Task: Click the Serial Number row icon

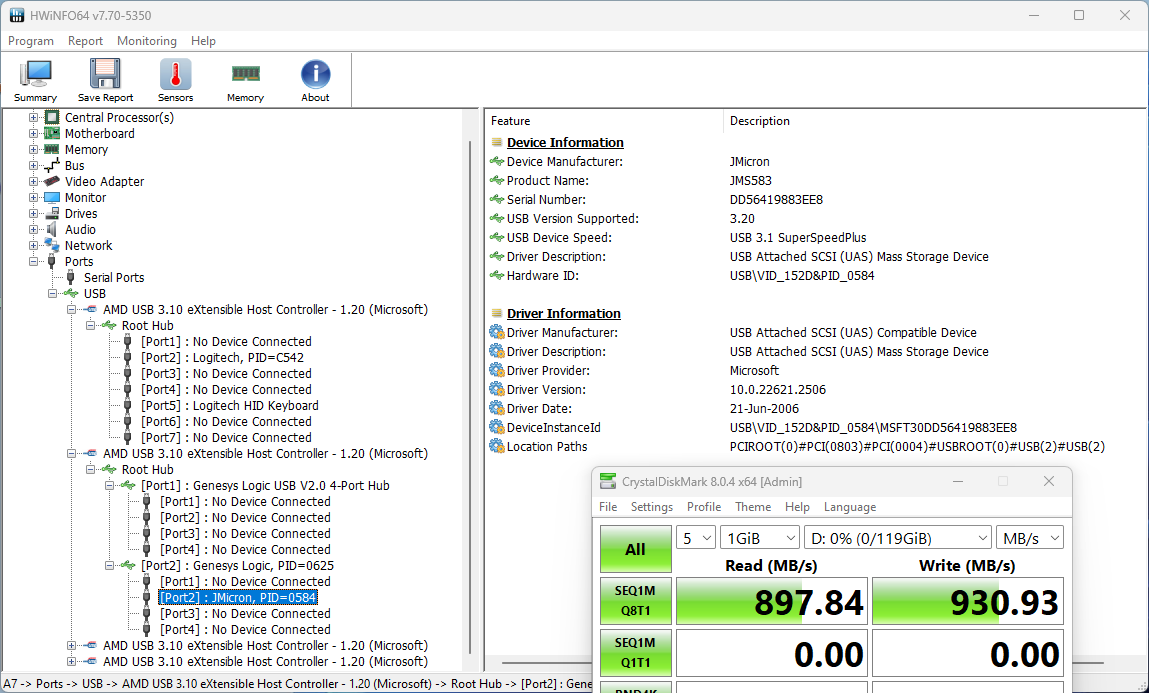Action: (x=497, y=199)
